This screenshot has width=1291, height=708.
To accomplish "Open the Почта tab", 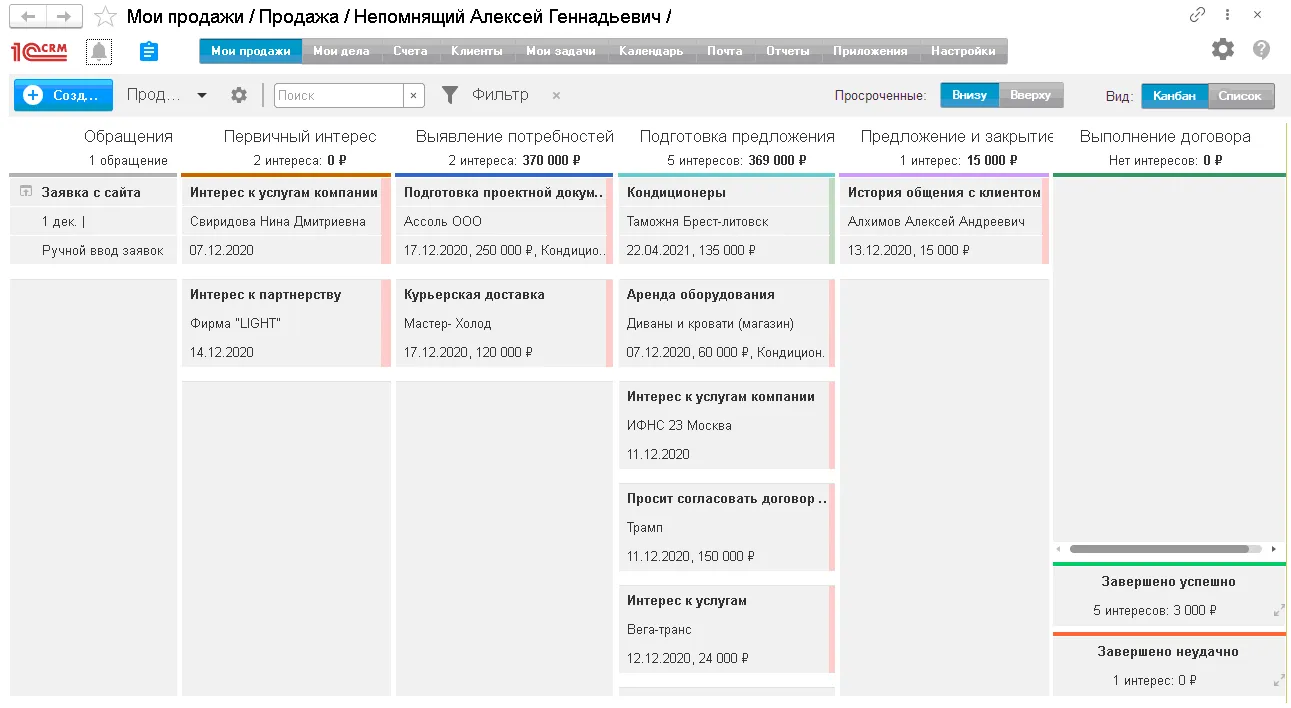I will (x=725, y=51).
